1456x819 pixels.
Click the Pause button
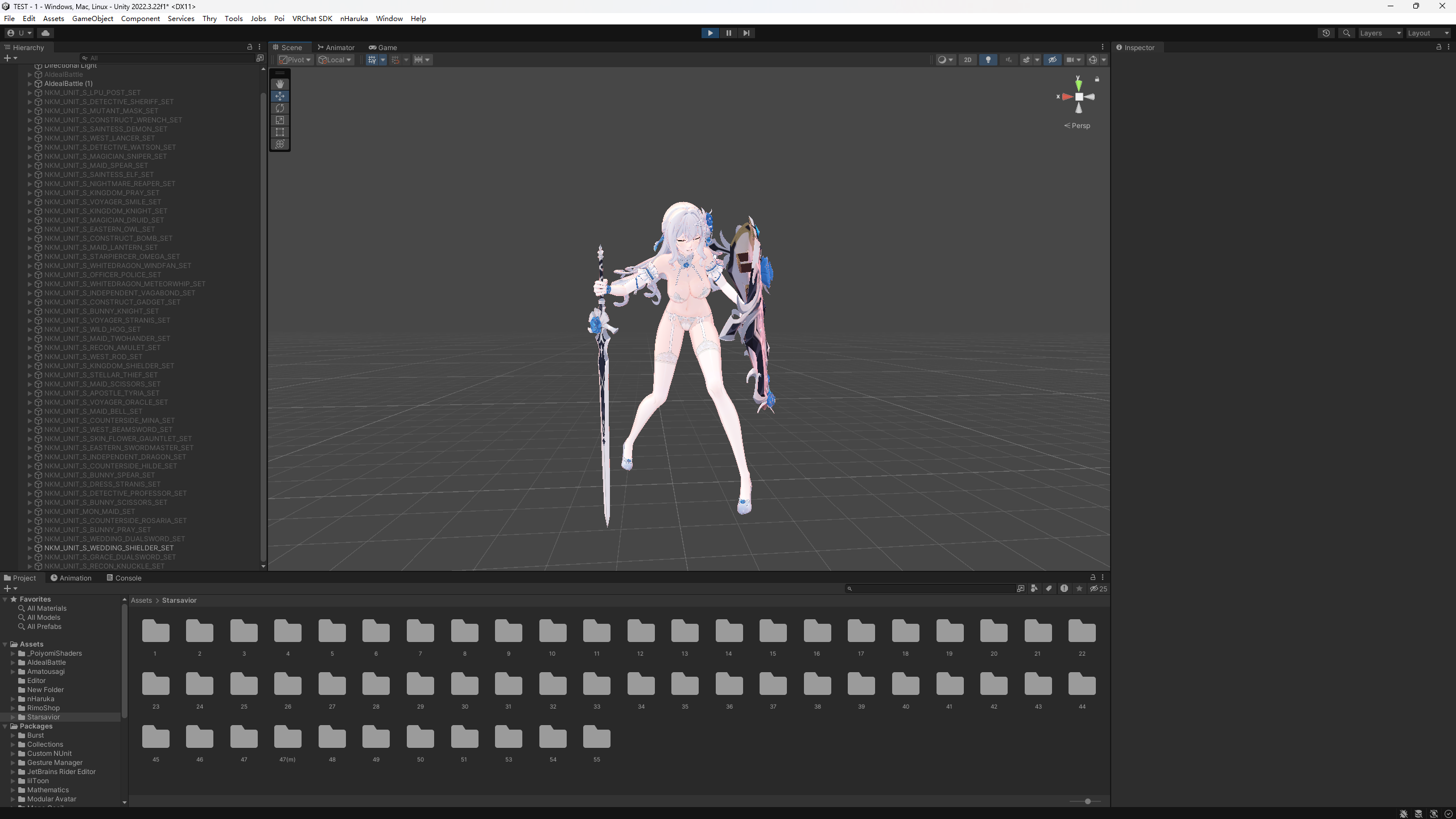click(x=728, y=33)
